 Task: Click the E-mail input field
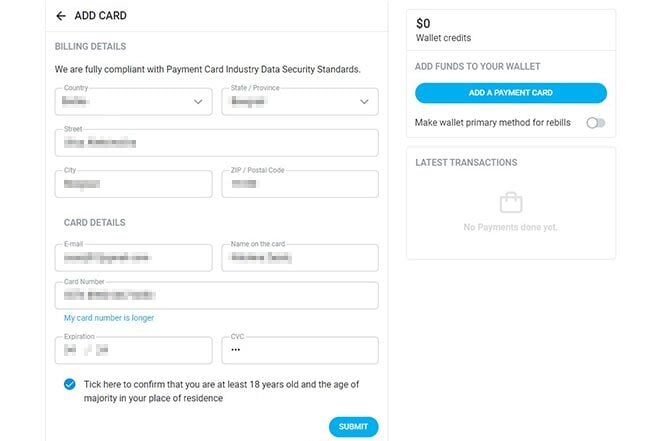point(134,258)
